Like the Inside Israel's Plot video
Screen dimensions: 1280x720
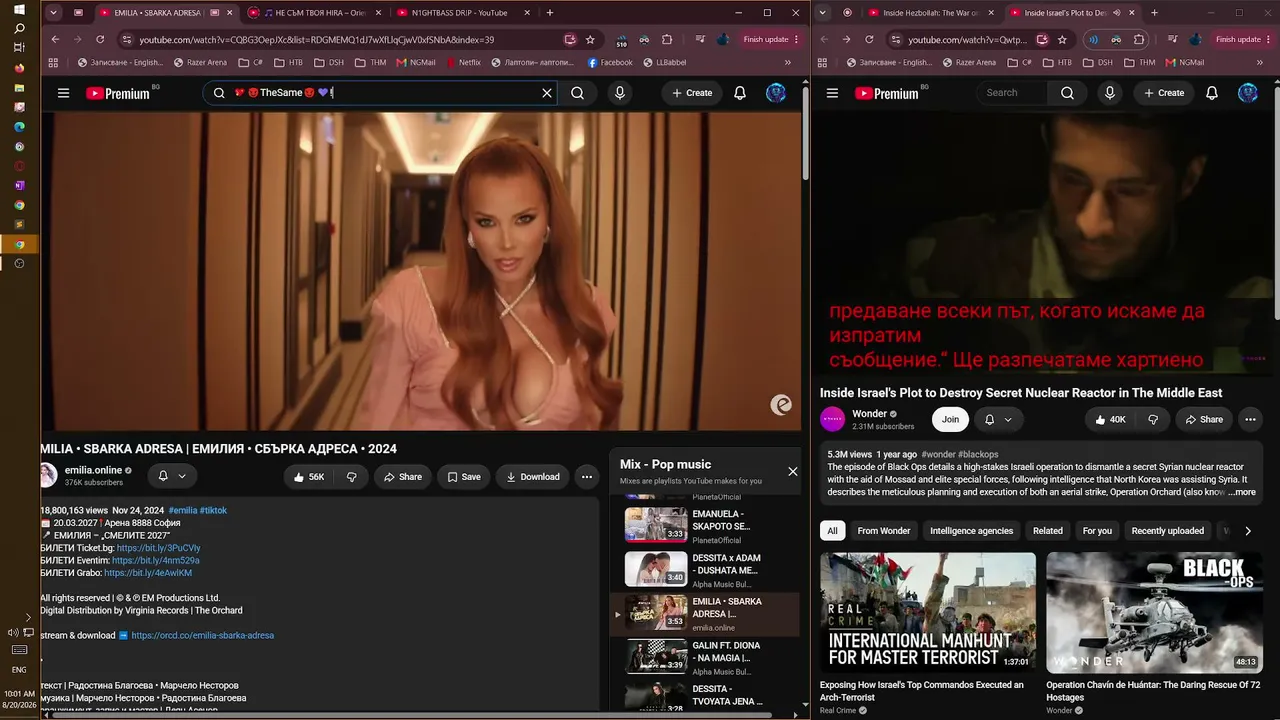(x=1109, y=419)
